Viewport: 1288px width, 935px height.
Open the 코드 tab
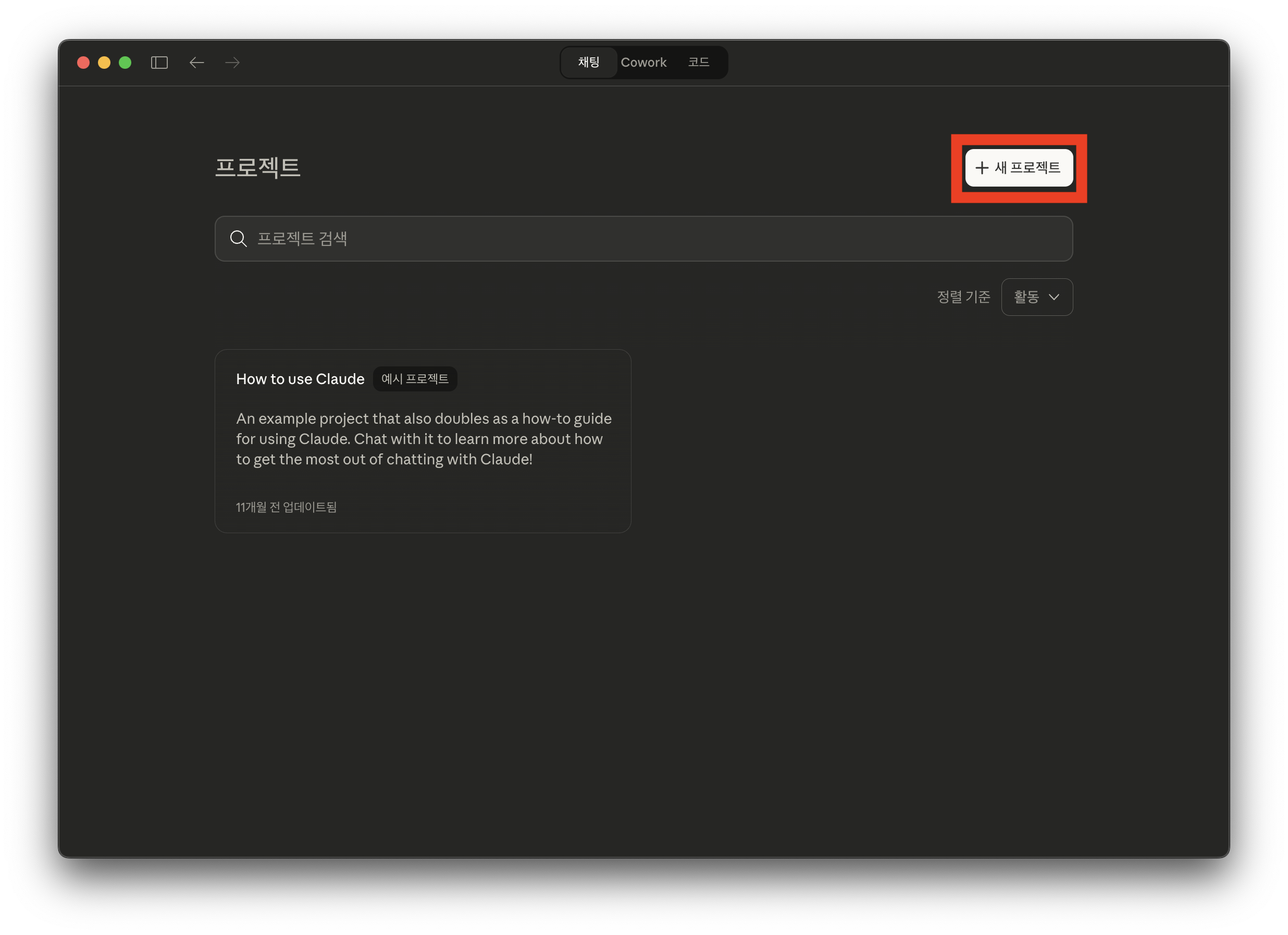699,63
